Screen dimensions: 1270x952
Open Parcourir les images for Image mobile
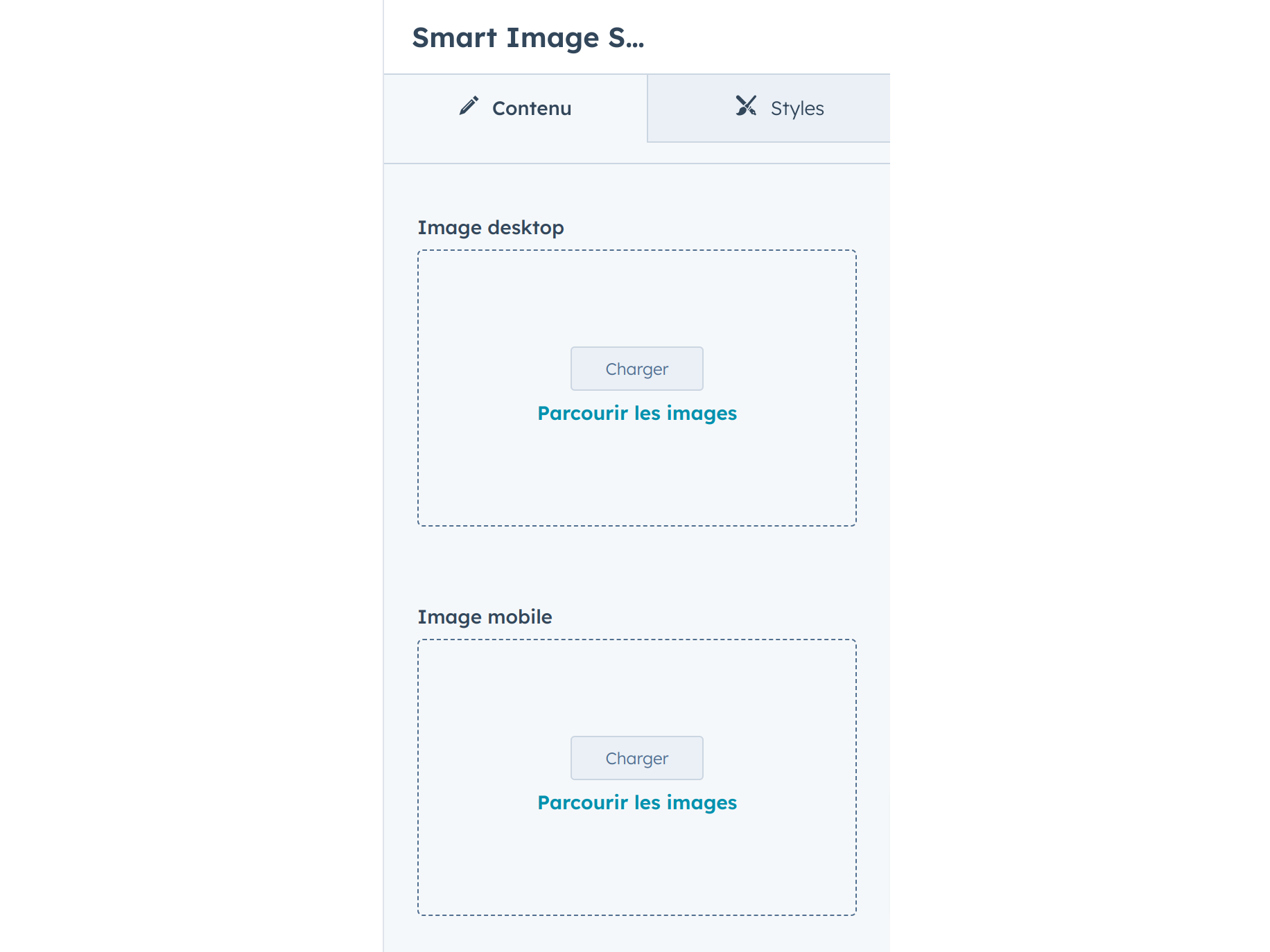click(636, 802)
